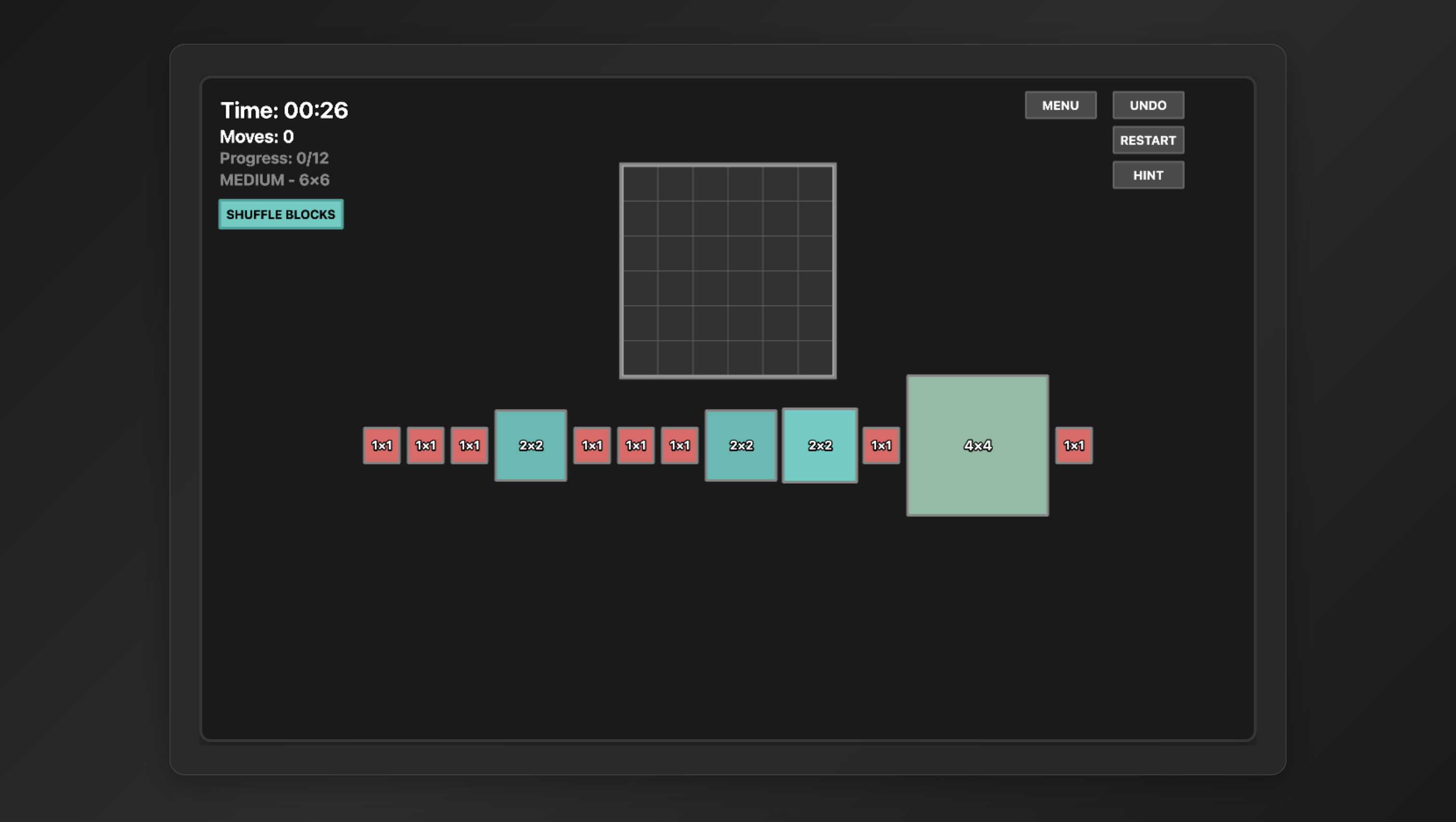Select the second 1x1 block from the left
This screenshot has width=1456, height=822.
pos(425,445)
